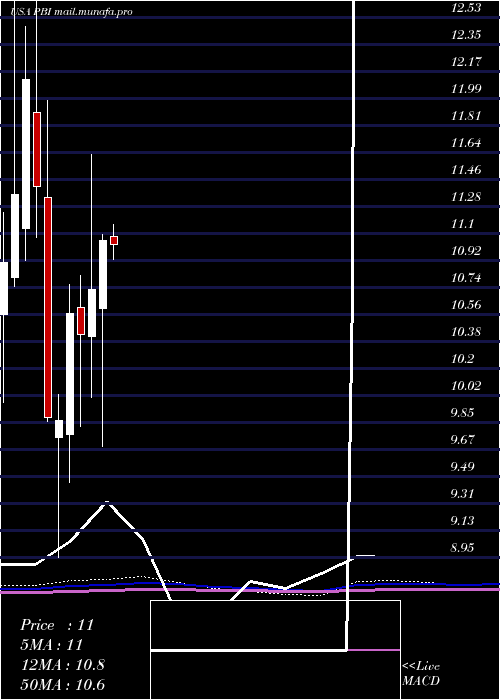The image size is (500, 700).
Task: Click the 5MA : 11 readout
Action: [52, 645]
